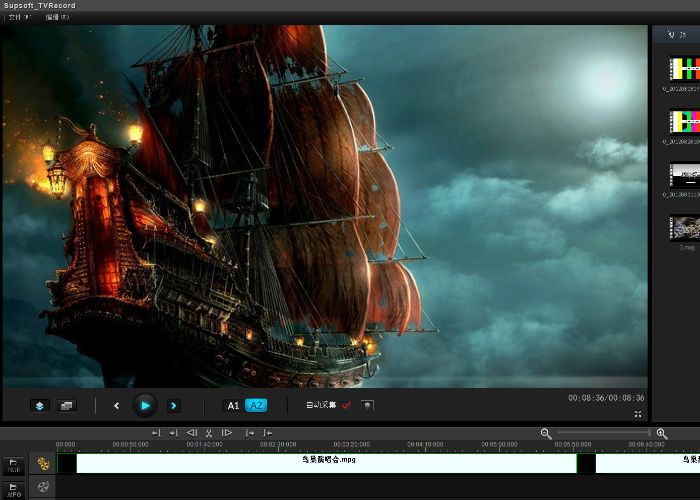Click the yellow film reel track icon

[x=43, y=464]
